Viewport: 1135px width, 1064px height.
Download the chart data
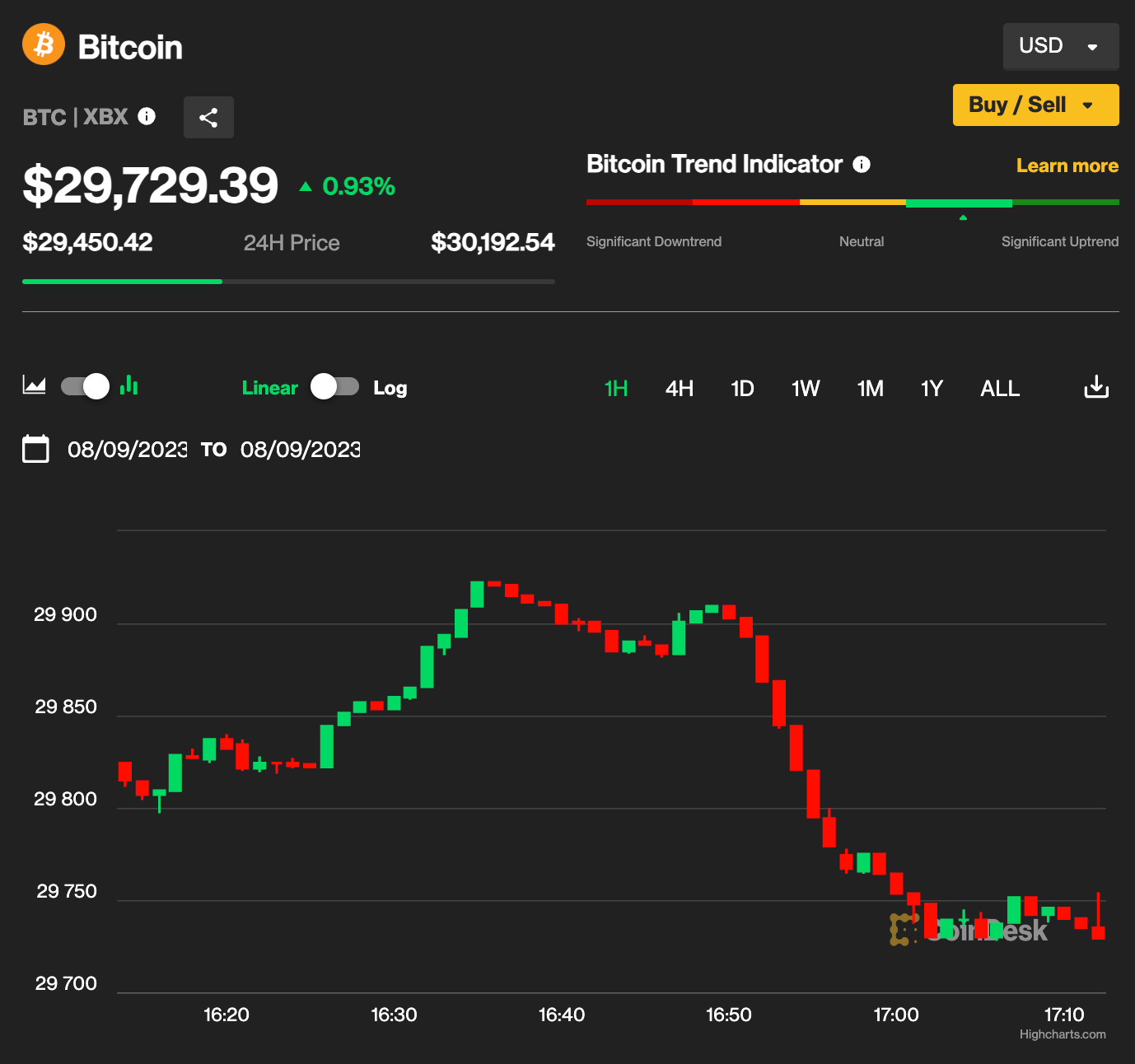click(1096, 385)
